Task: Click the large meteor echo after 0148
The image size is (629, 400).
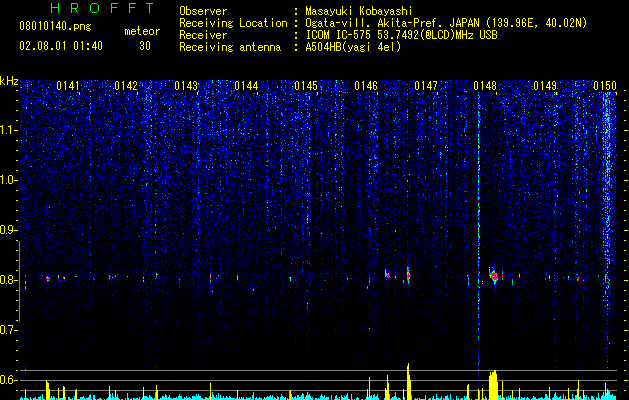Action: pyautogui.click(x=494, y=275)
